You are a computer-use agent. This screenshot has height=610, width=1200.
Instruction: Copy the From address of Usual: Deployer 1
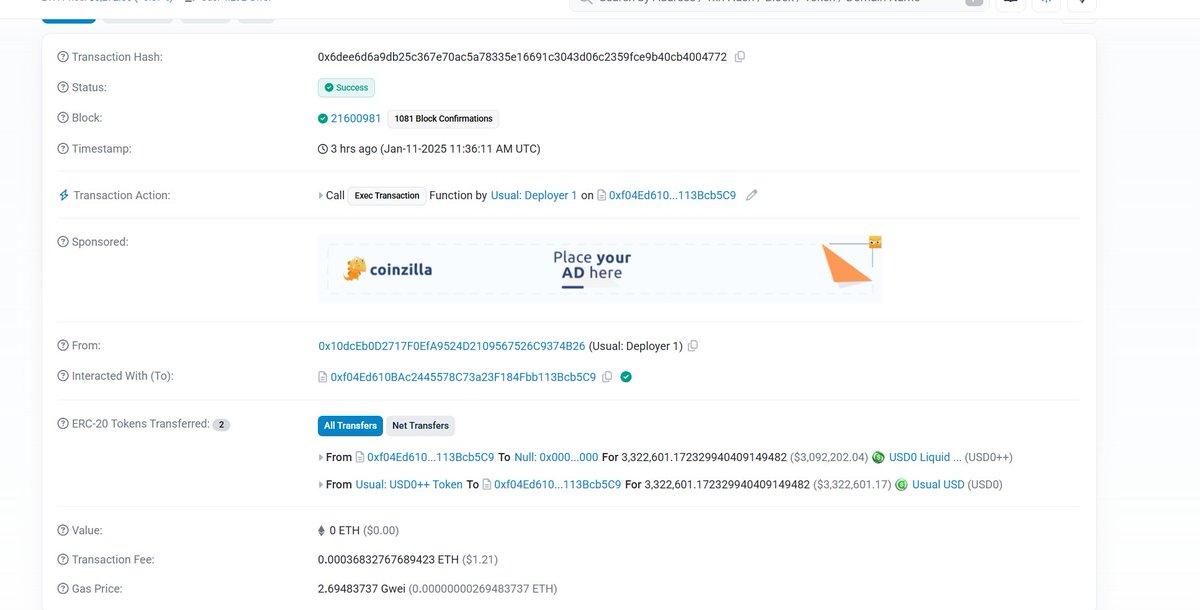point(693,345)
